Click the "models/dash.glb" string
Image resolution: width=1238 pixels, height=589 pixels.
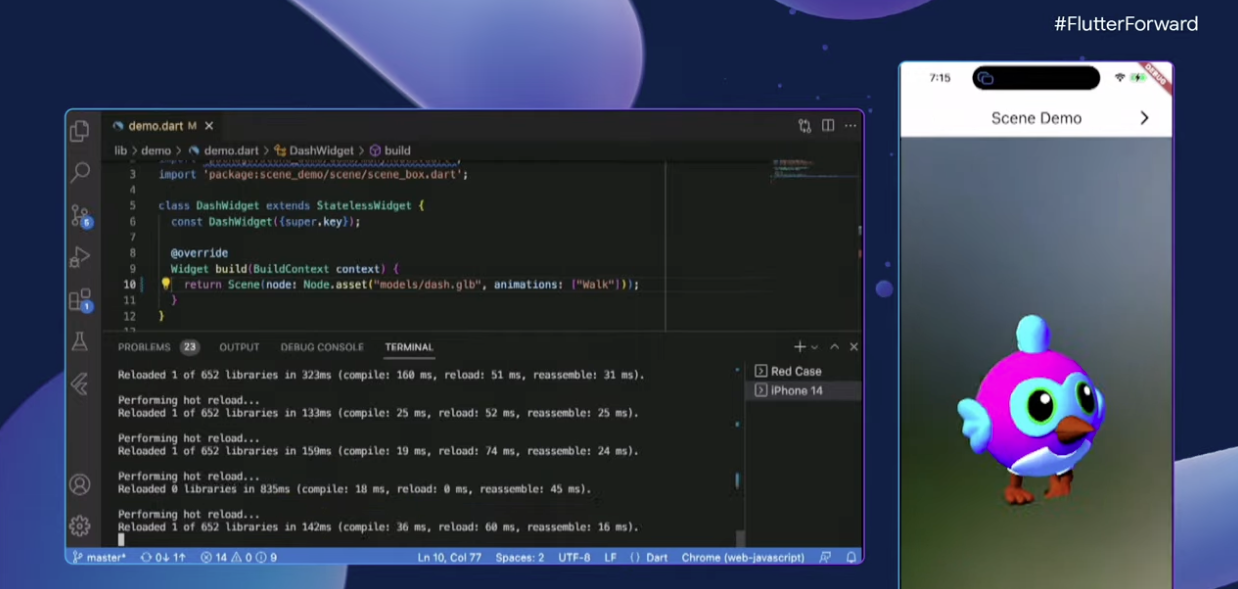pyautogui.click(x=425, y=285)
